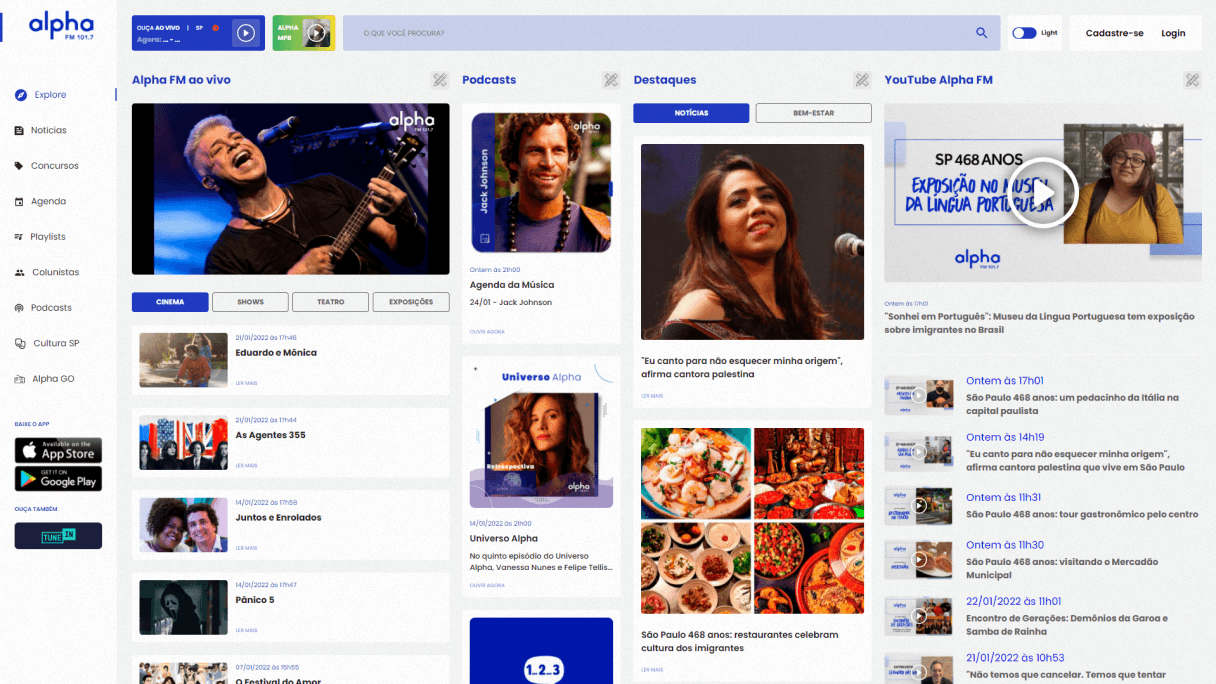This screenshot has width=1216, height=684.
Task: Select the Bem-Estar tab in Destaques
Action: pyautogui.click(x=813, y=113)
